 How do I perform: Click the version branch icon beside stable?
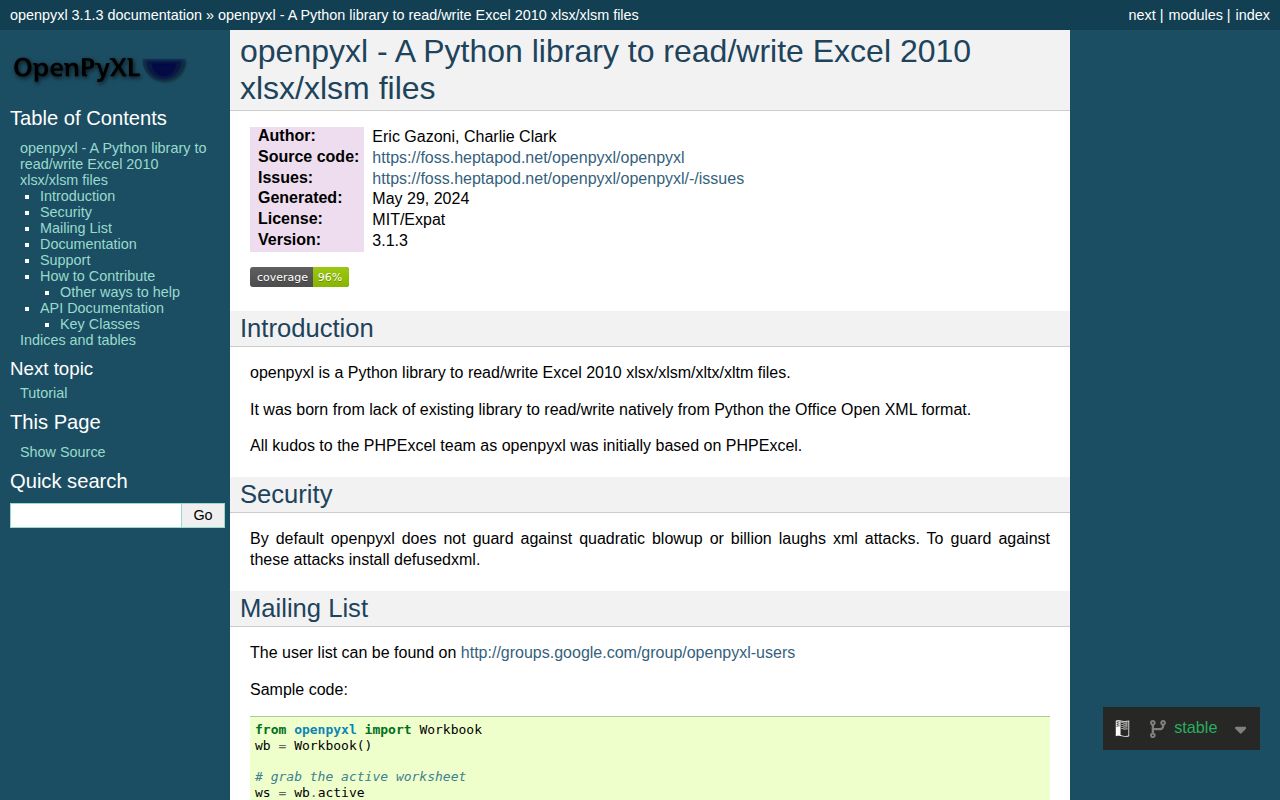pyautogui.click(x=1157, y=729)
